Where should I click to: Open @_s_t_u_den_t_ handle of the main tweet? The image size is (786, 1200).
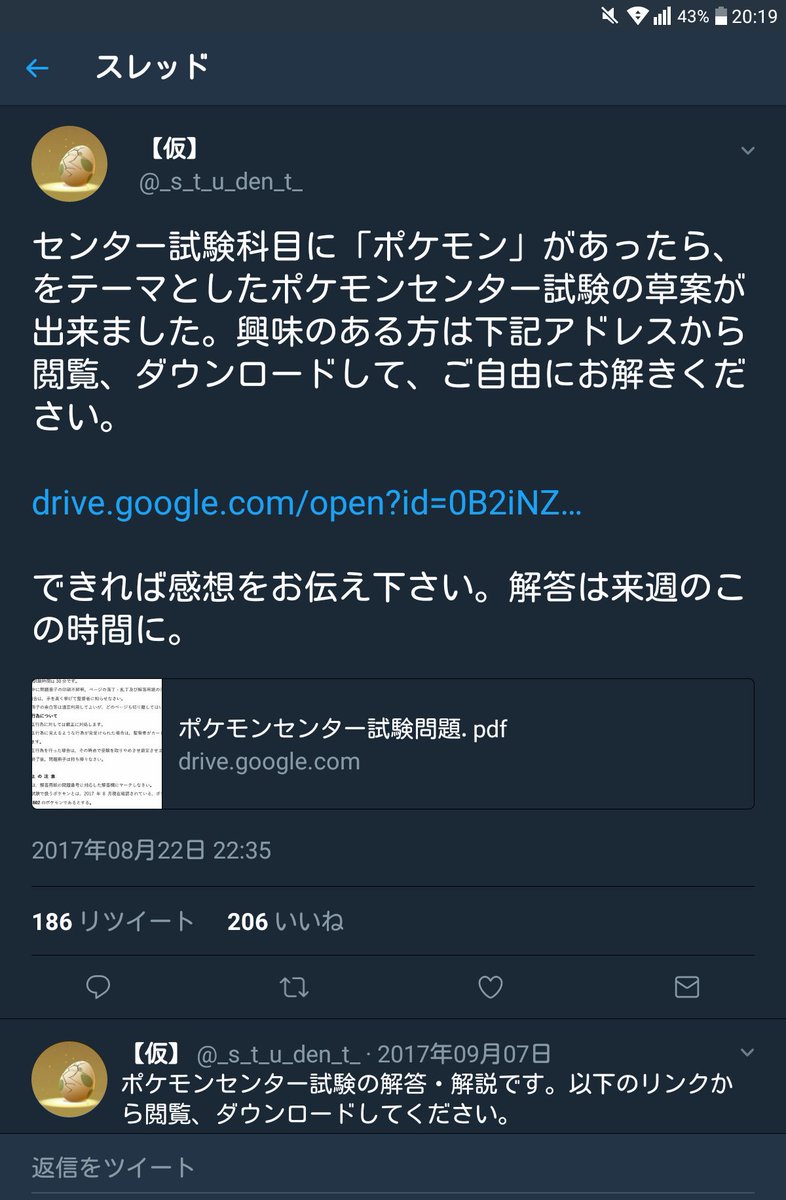(x=224, y=182)
